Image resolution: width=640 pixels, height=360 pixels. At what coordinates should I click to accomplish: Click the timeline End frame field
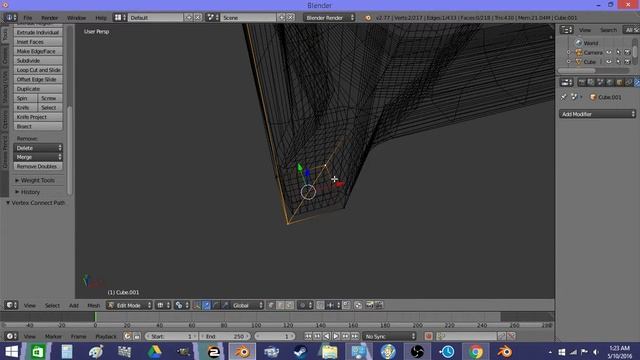point(225,336)
